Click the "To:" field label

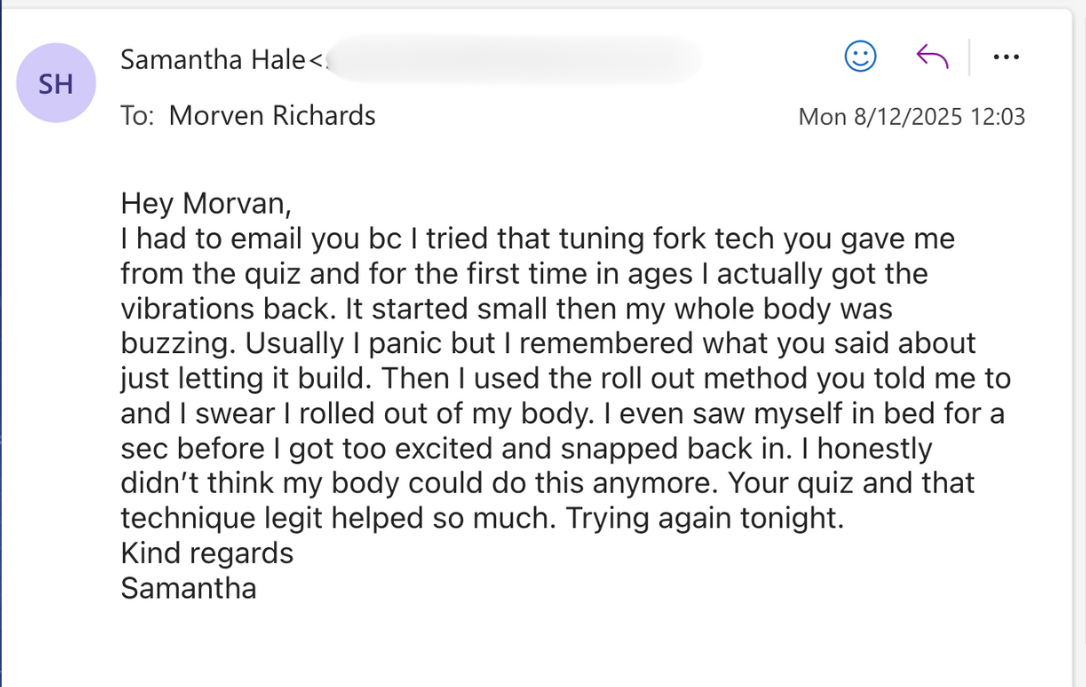137,116
